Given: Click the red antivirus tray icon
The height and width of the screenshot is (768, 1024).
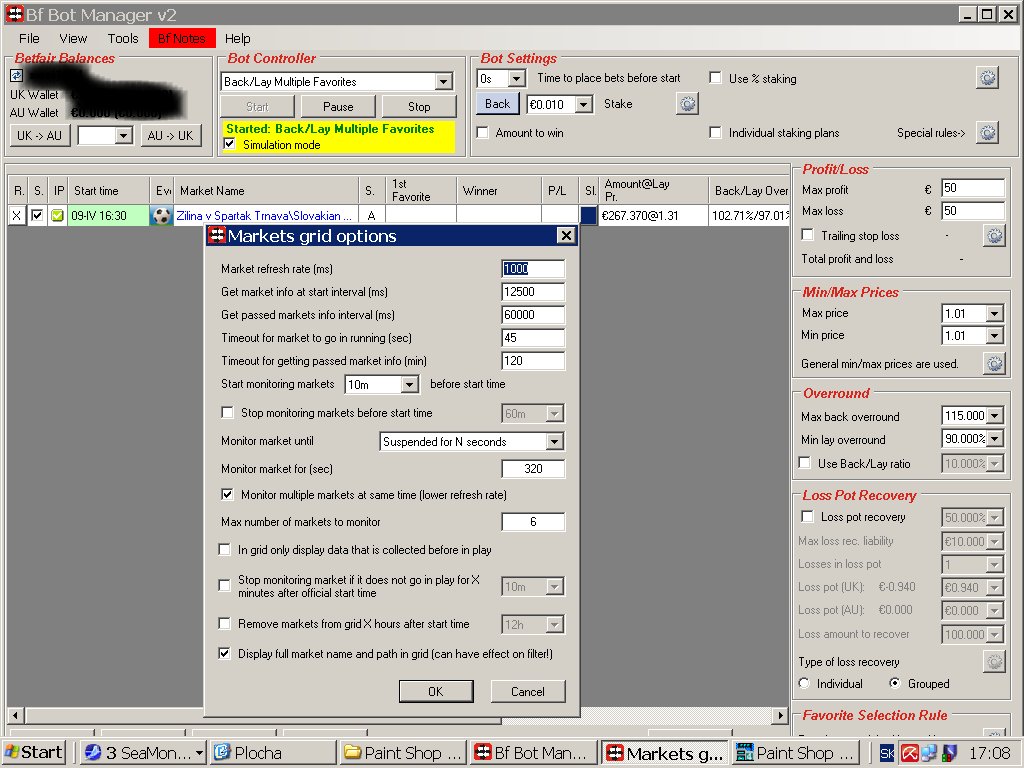Looking at the screenshot, I should point(909,753).
